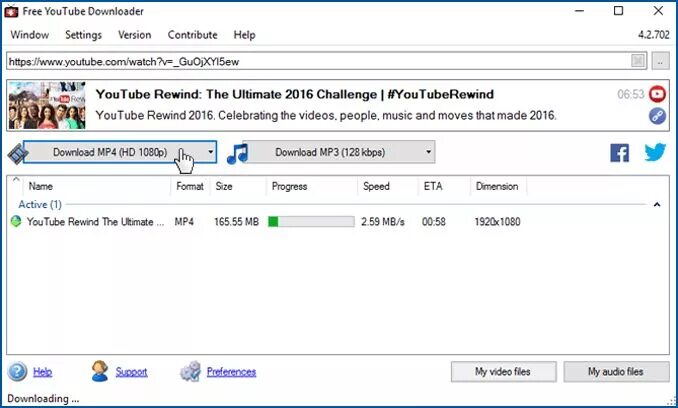The image size is (678, 408).
Task: Click the '00:58' ETA value
Action: [x=434, y=222]
